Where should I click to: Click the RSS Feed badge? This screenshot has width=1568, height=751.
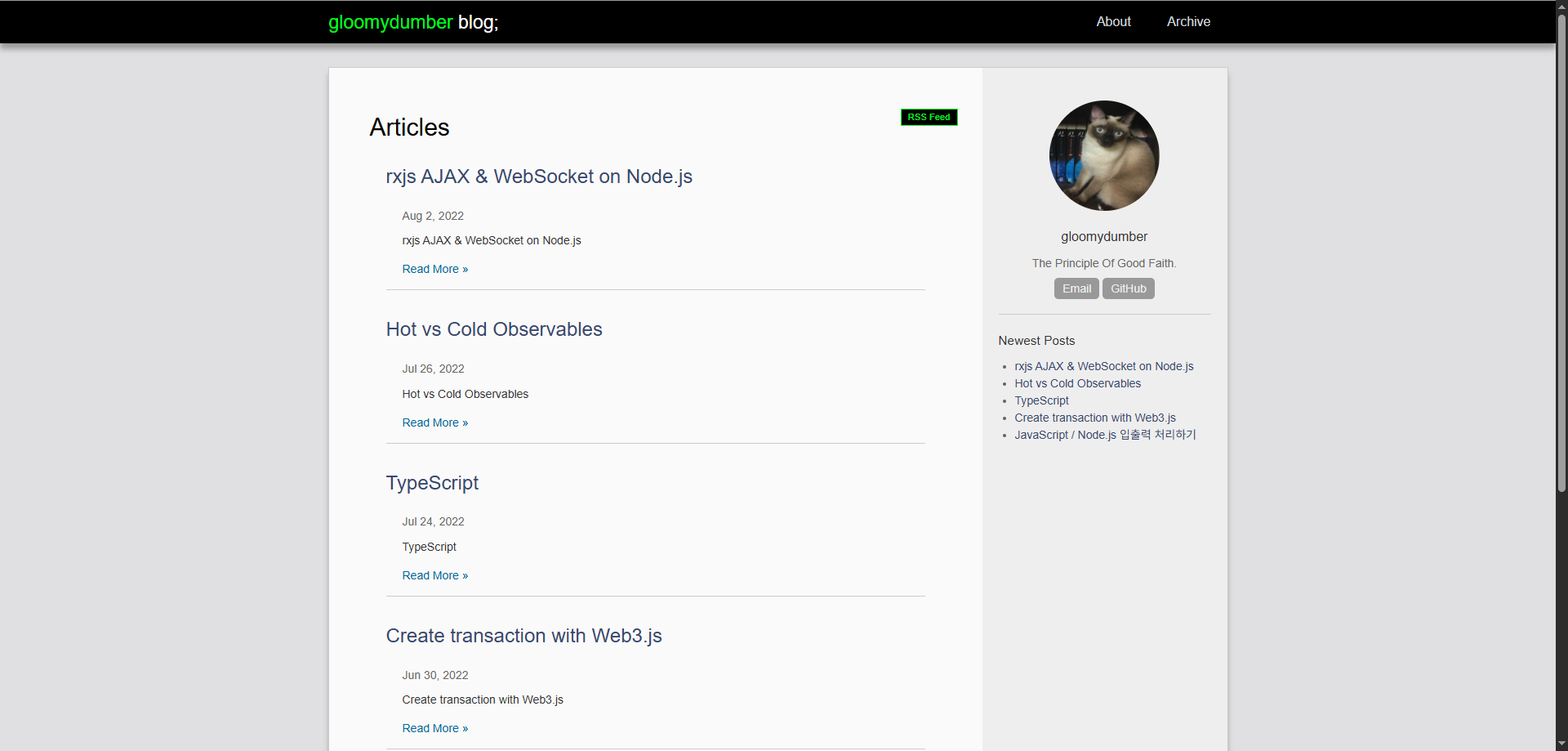pos(929,118)
